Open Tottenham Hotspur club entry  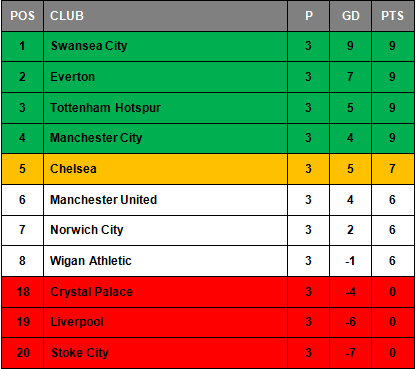click(106, 108)
